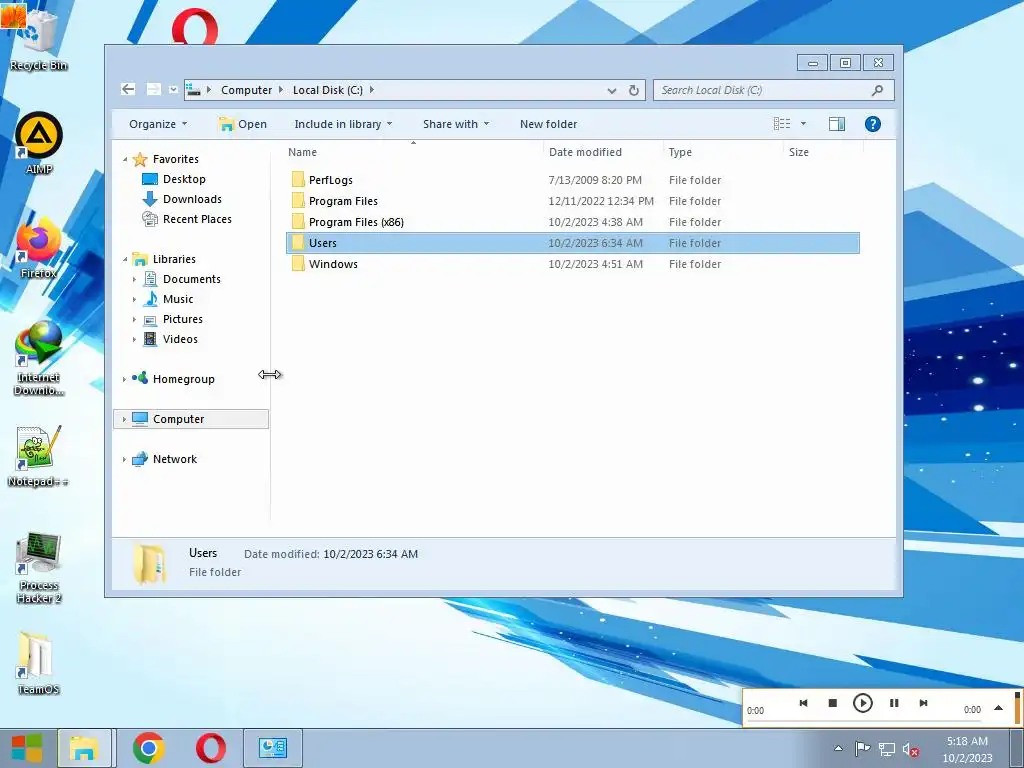Click the Back navigation arrow
This screenshot has height=768, width=1024.
tap(128, 89)
